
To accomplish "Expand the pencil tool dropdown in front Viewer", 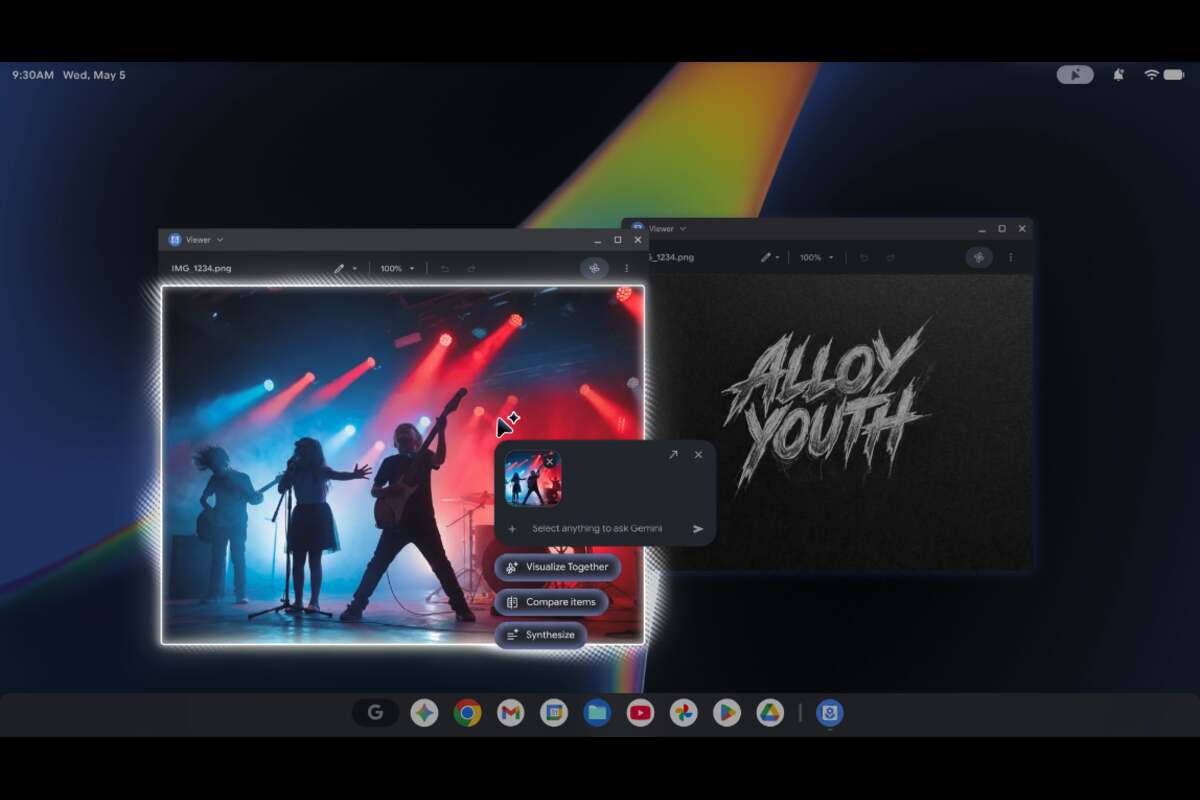I will 354,269.
